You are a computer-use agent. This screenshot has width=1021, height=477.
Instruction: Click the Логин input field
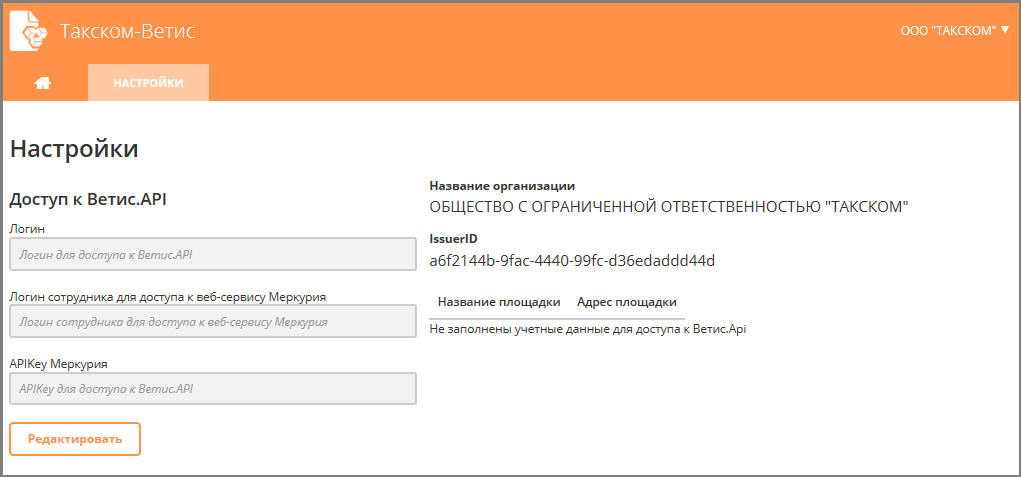[x=213, y=254]
